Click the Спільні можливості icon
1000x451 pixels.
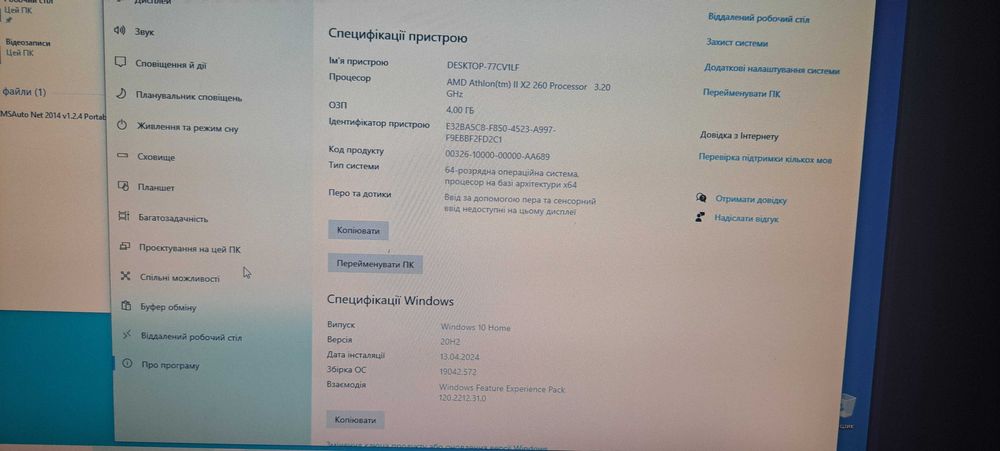click(x=126, y=276)
